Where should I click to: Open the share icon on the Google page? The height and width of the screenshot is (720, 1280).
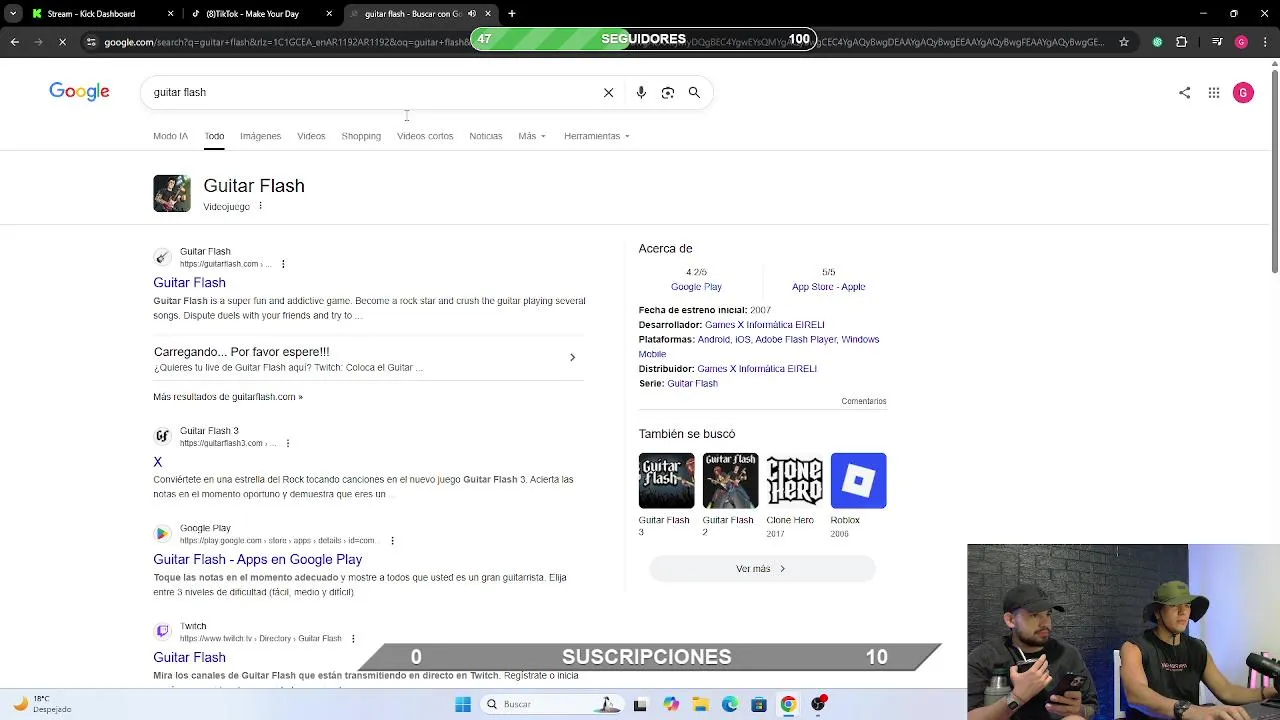1185,93
